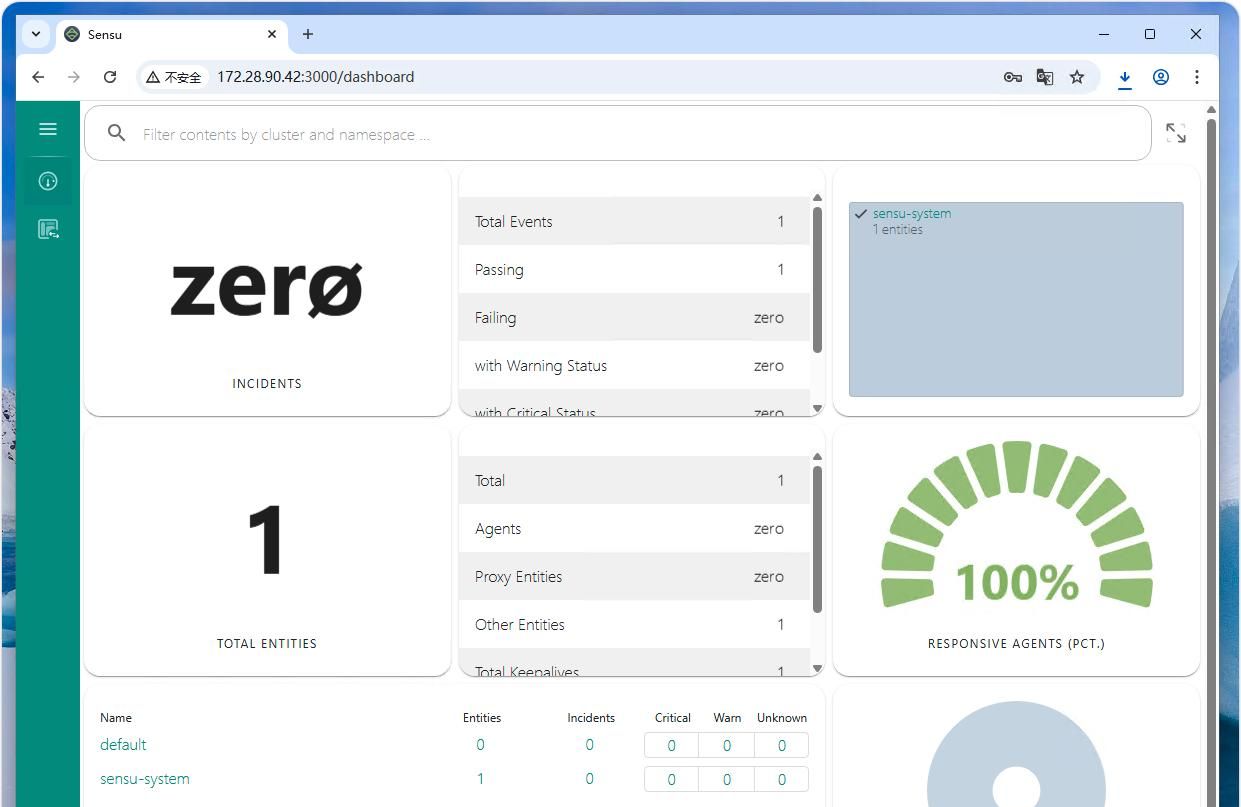Go back in browser history

(x=38, y=77)
